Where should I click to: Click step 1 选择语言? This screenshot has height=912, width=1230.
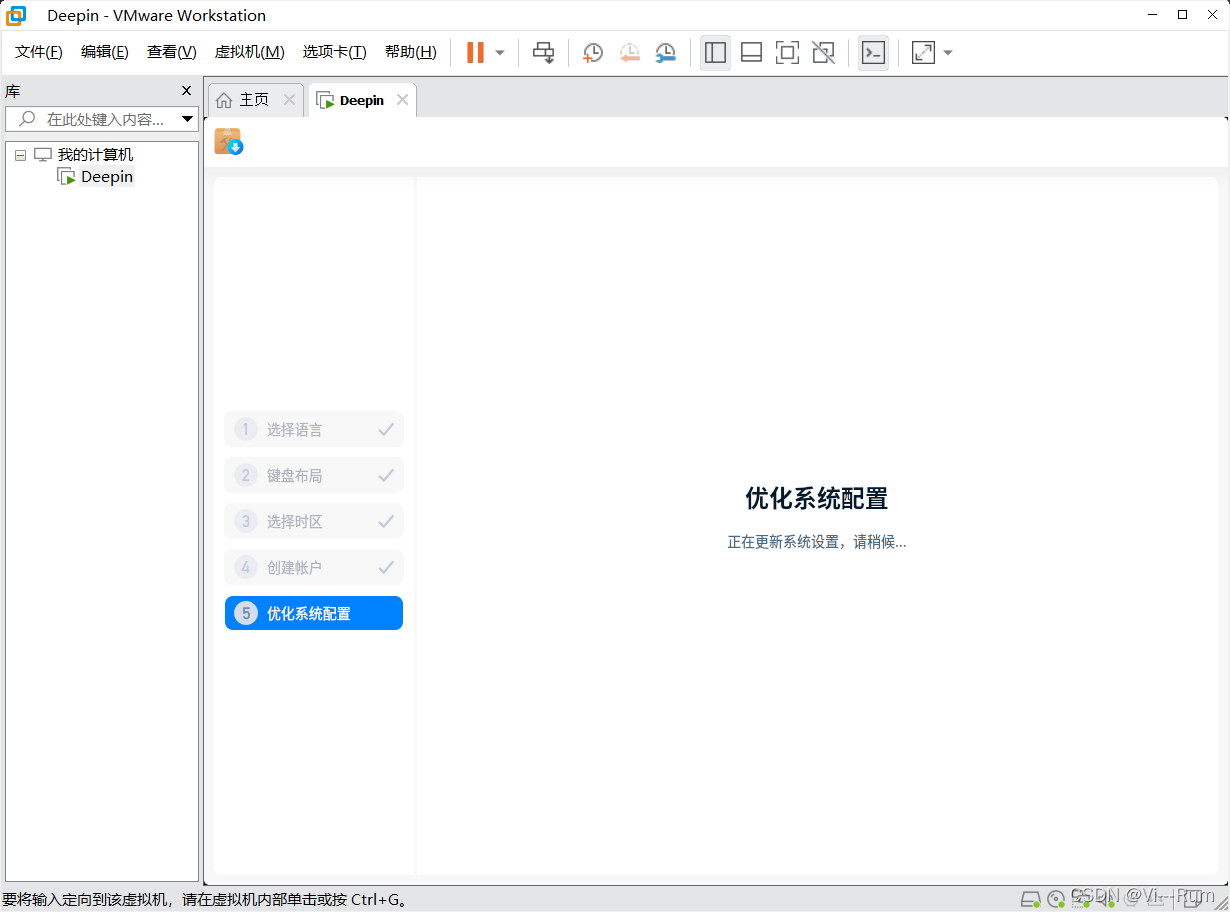pyautogui.click(x=314, y=429)
